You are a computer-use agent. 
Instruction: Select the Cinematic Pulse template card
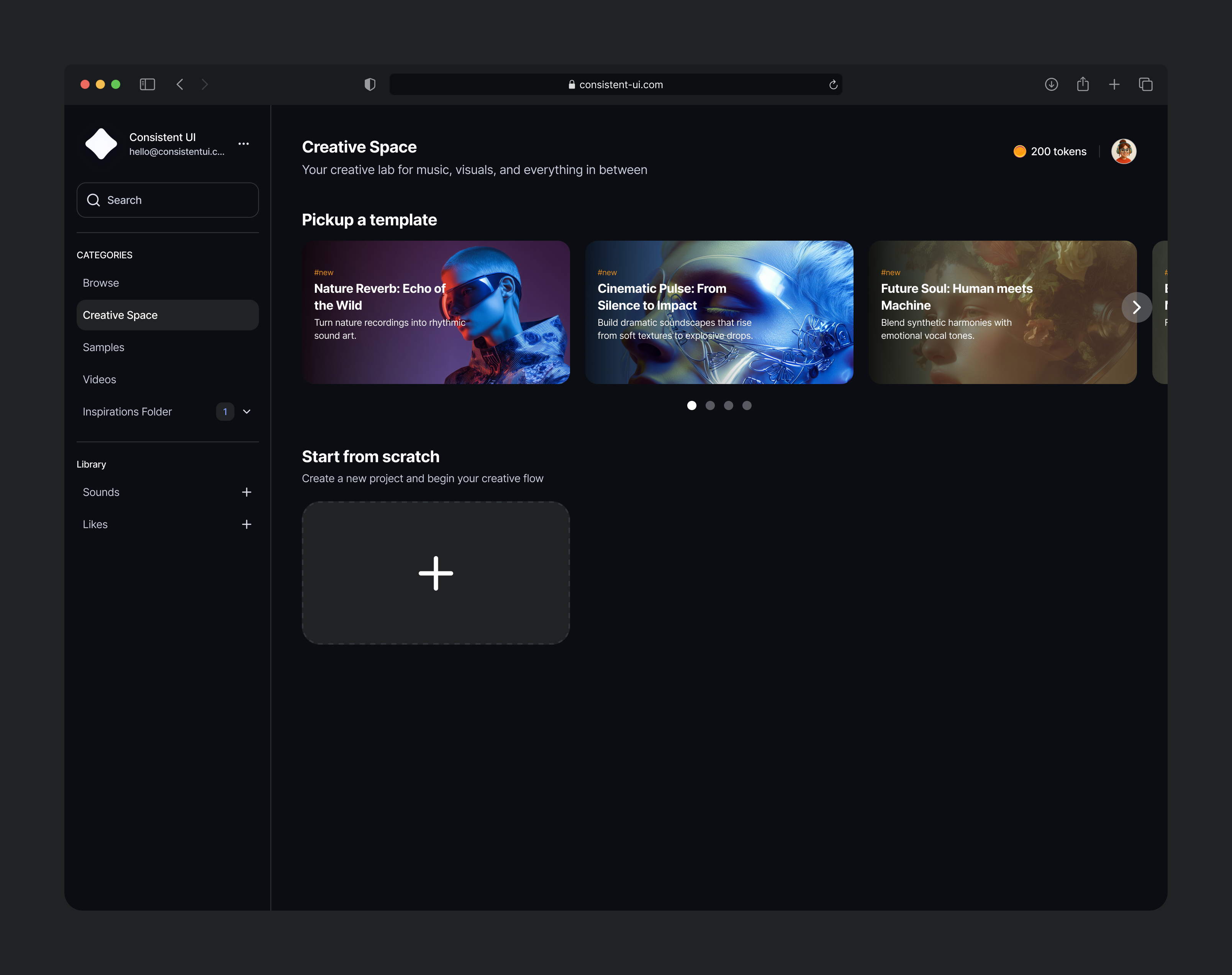[x=719, y=313]
